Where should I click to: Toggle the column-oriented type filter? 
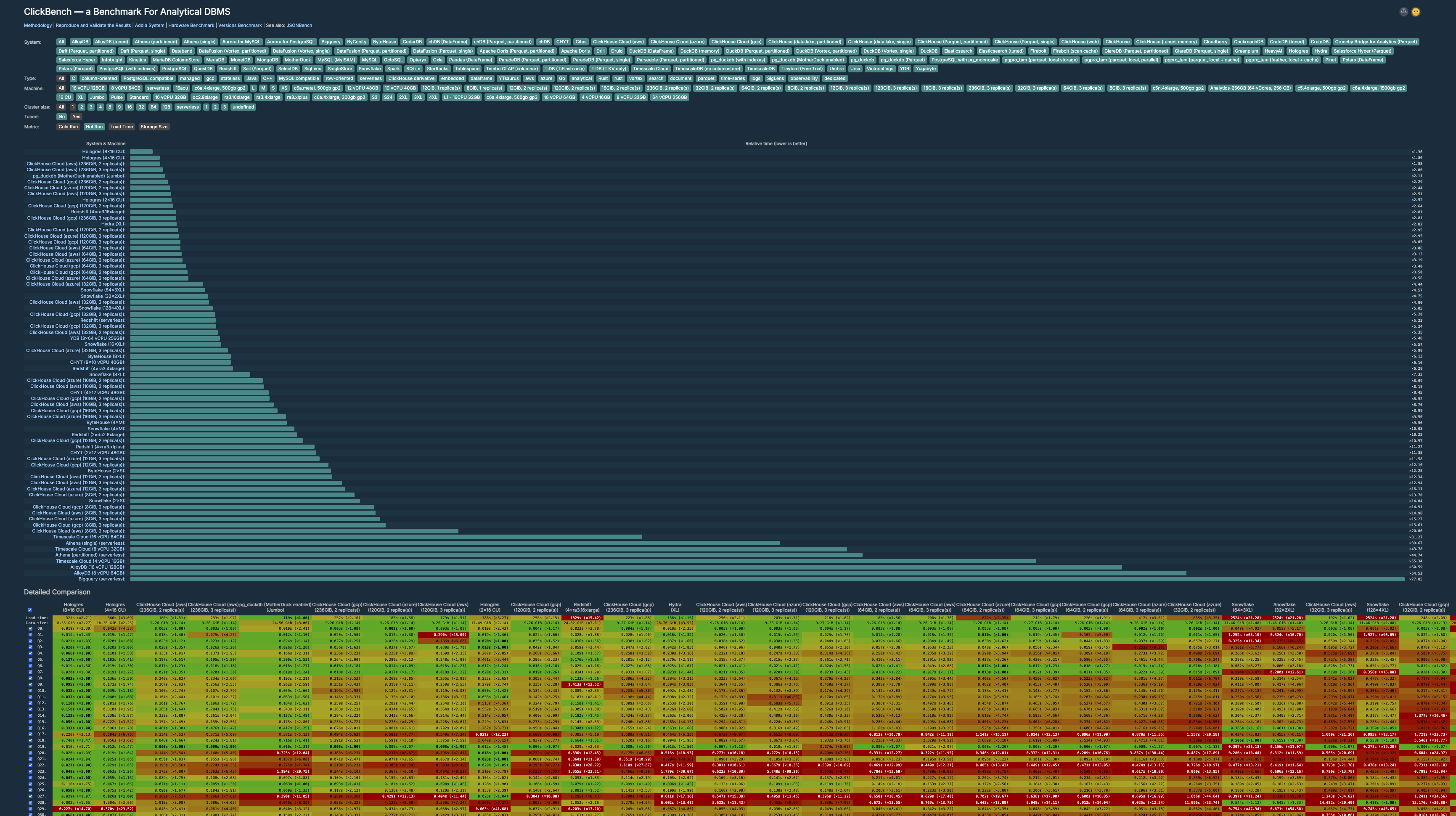[x=99, y=79]
